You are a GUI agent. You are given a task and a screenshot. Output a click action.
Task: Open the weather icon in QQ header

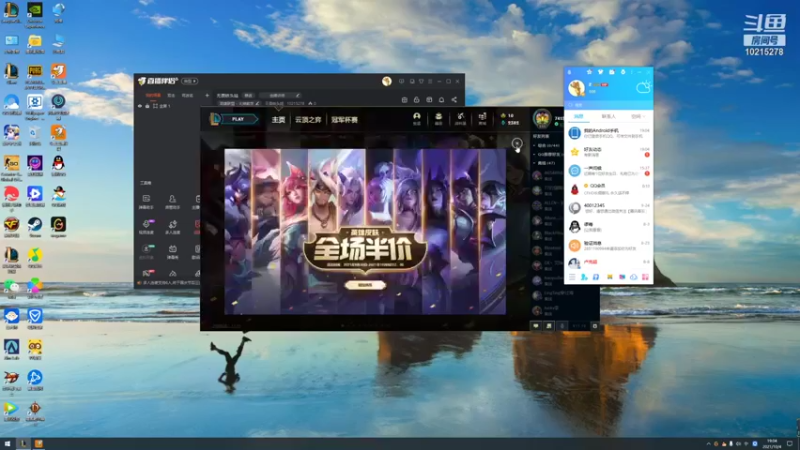click(643, 87)
